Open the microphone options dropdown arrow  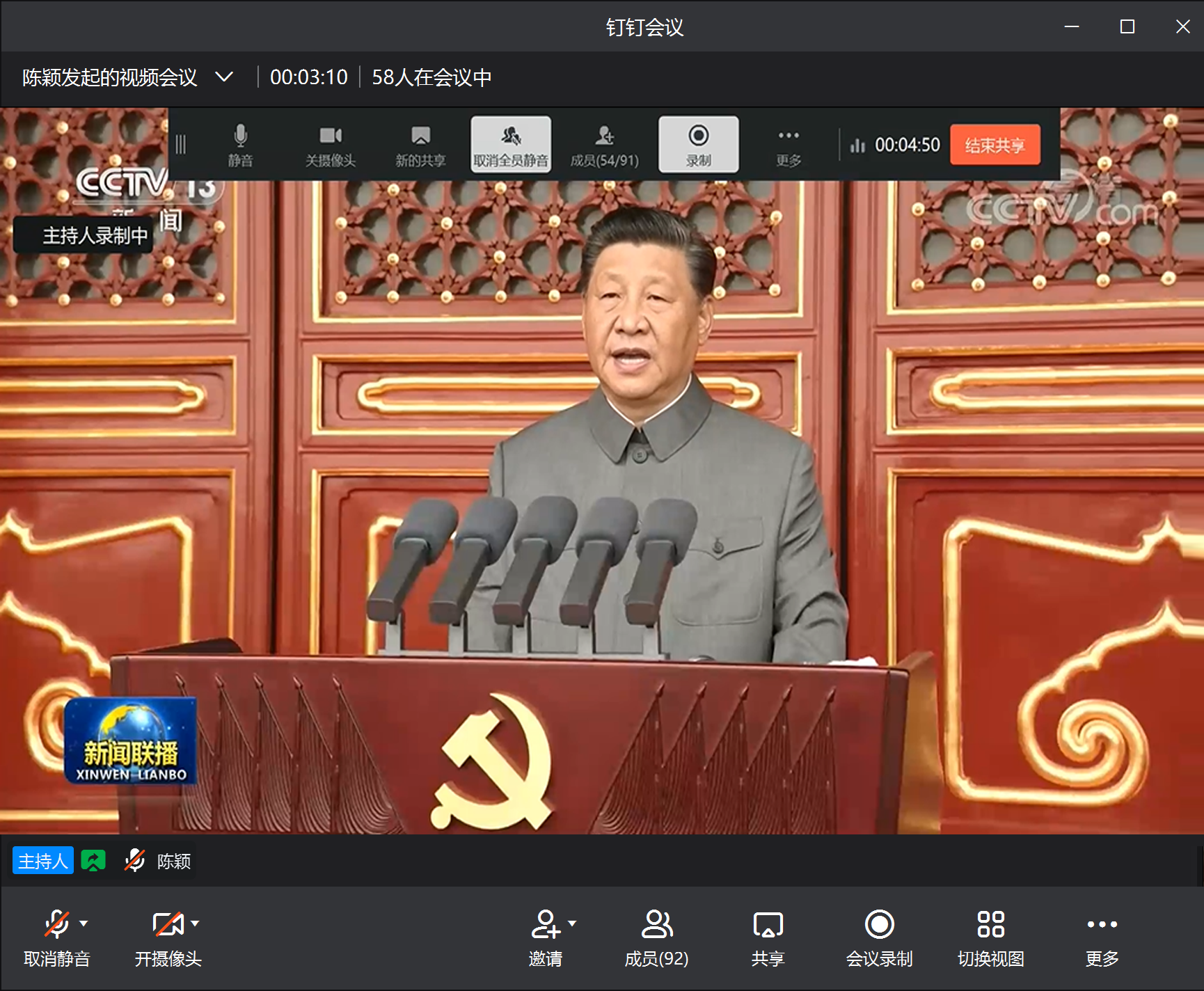84,923
